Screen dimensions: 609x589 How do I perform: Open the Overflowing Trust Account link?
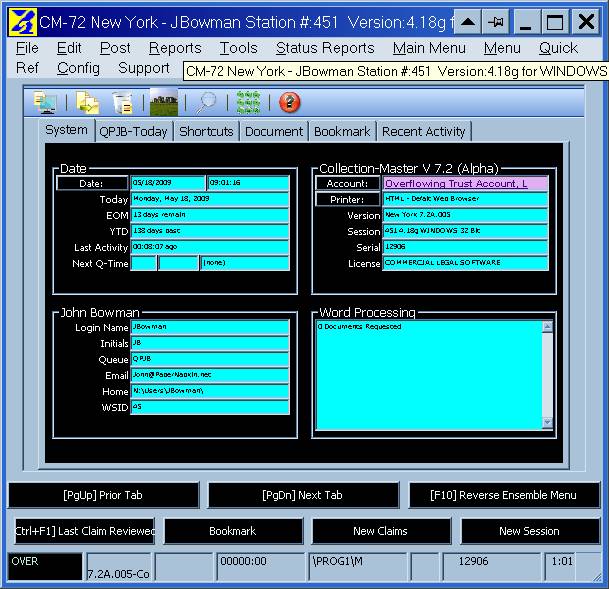(465, 184)
